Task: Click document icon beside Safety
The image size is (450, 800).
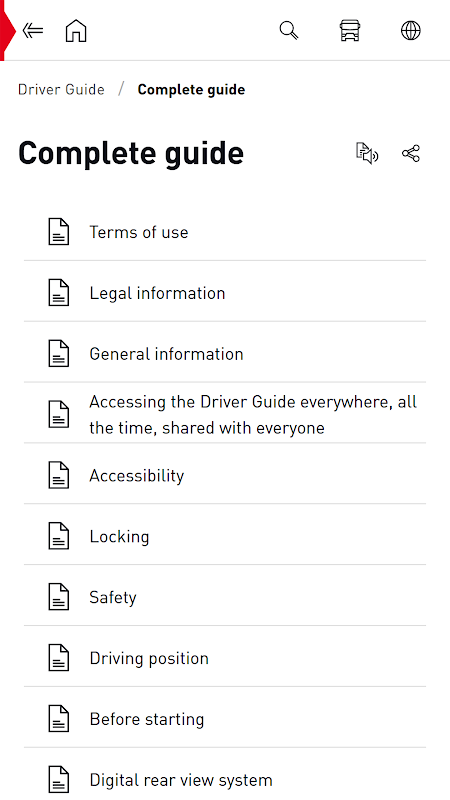Action: [59, 597]
